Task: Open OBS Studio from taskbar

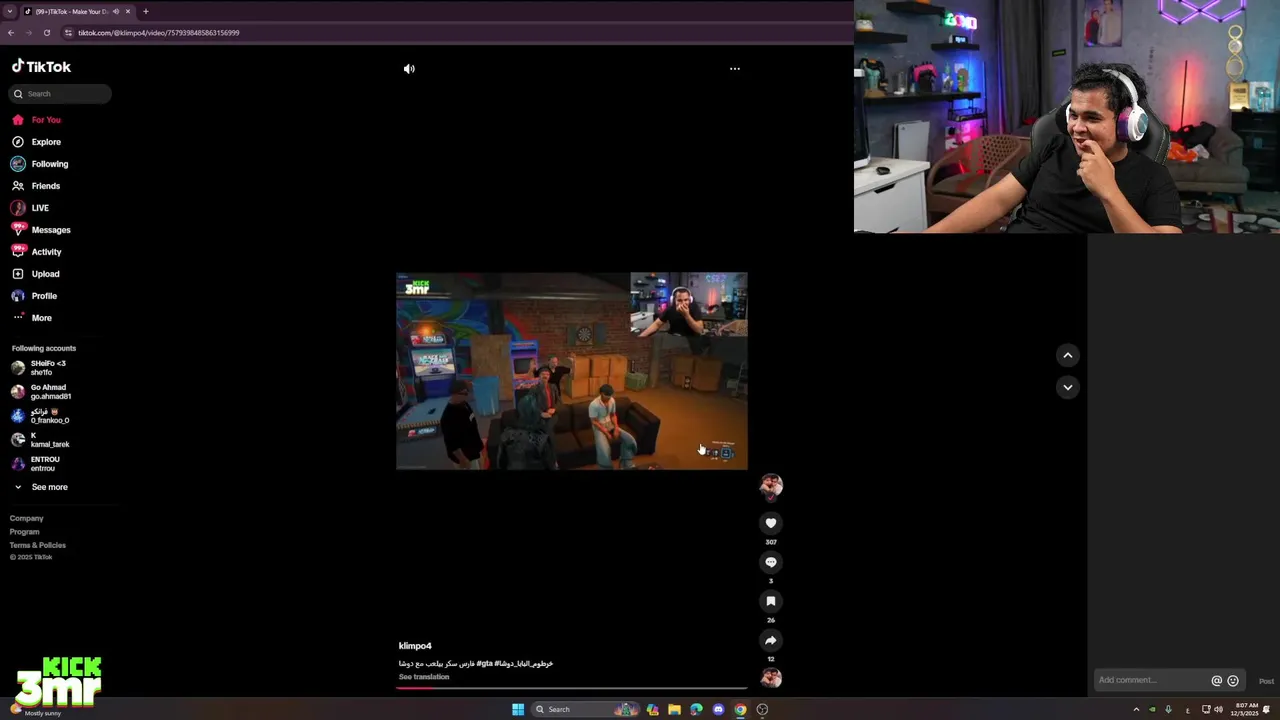Action: (762, 709)
